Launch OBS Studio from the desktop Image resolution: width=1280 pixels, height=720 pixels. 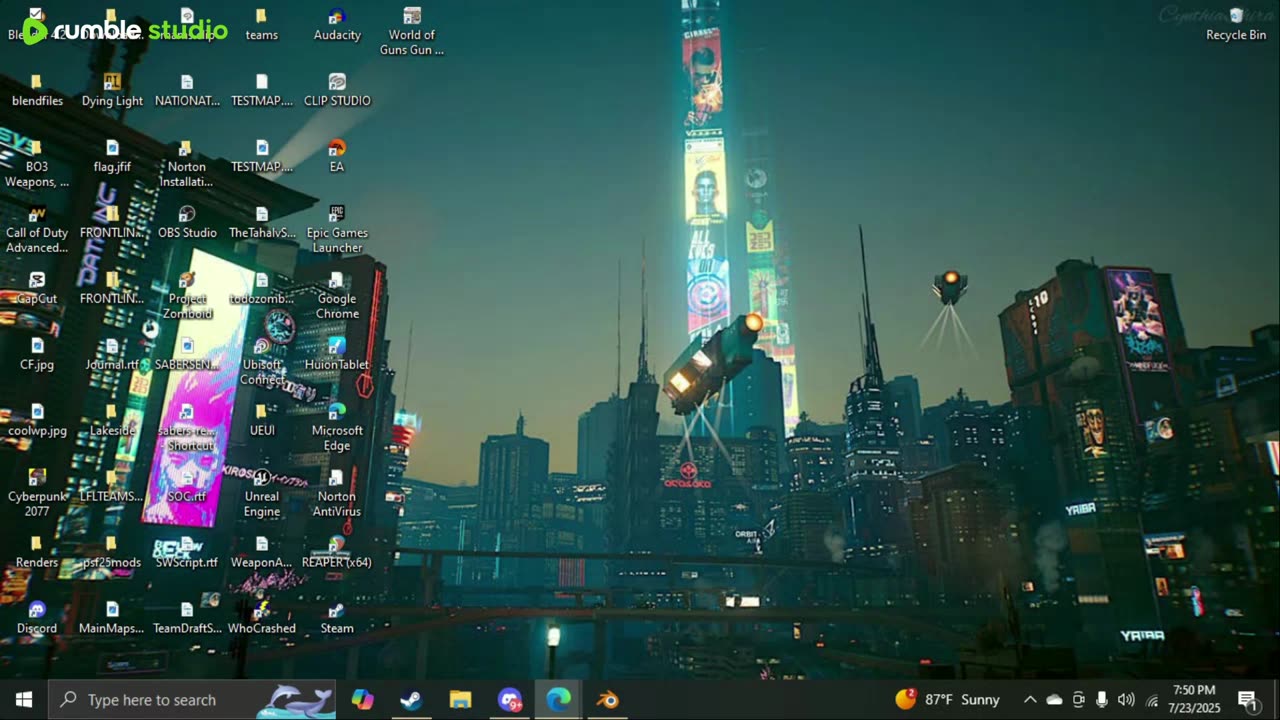[187, 222]
